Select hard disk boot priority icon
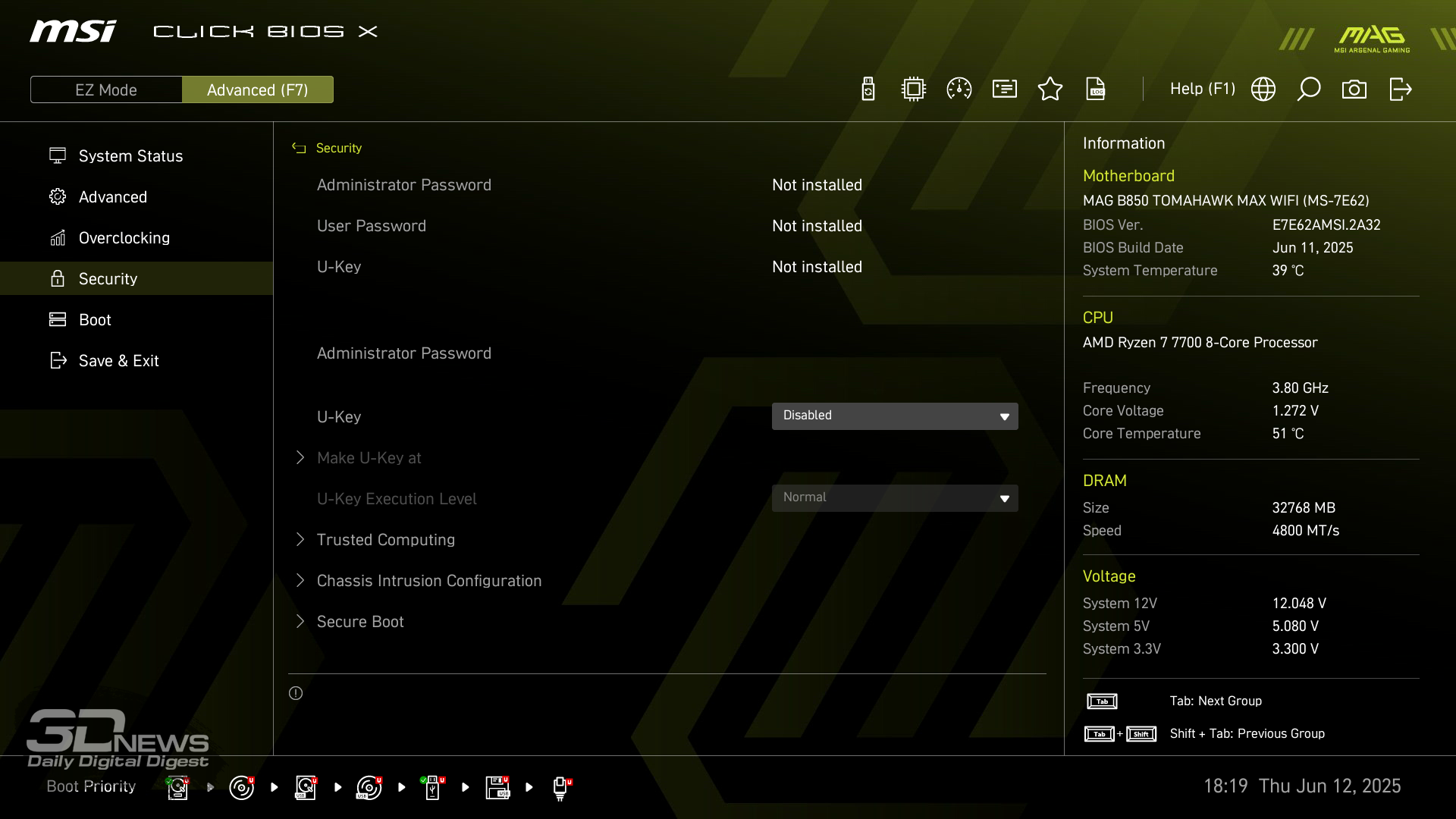 tap(177, 788)
